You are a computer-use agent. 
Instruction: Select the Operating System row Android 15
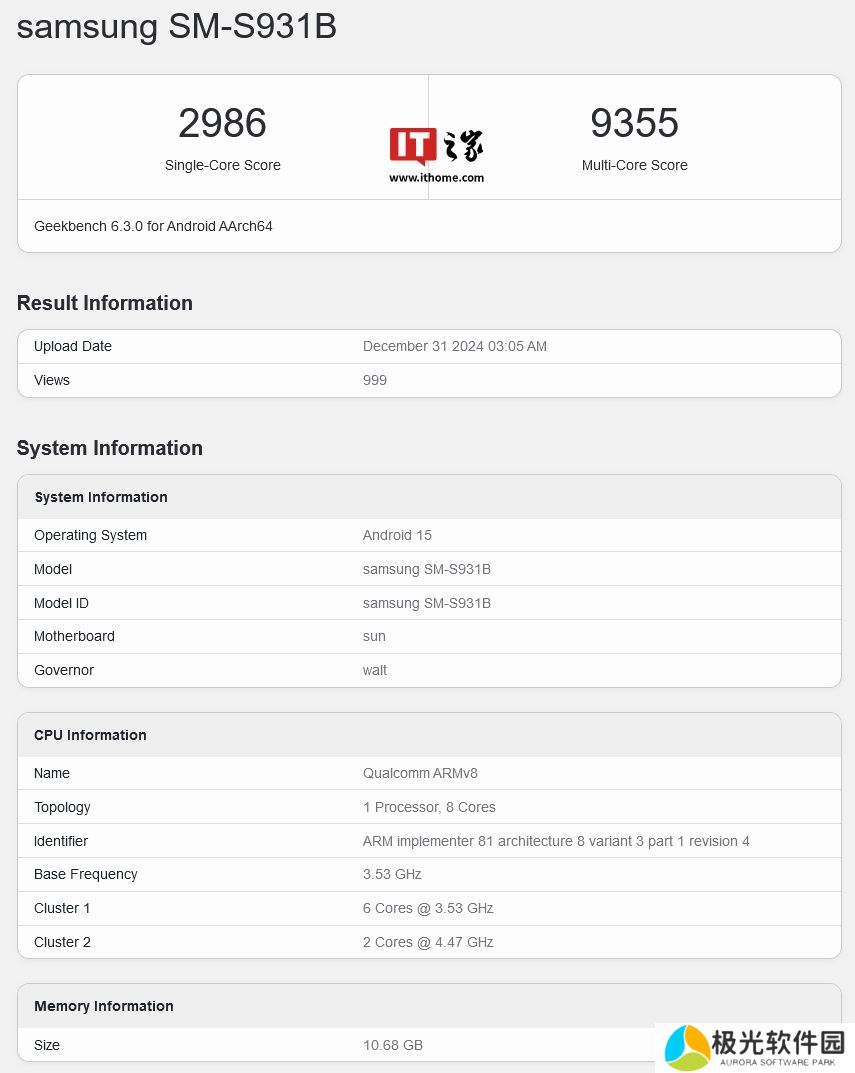(397, 535)
